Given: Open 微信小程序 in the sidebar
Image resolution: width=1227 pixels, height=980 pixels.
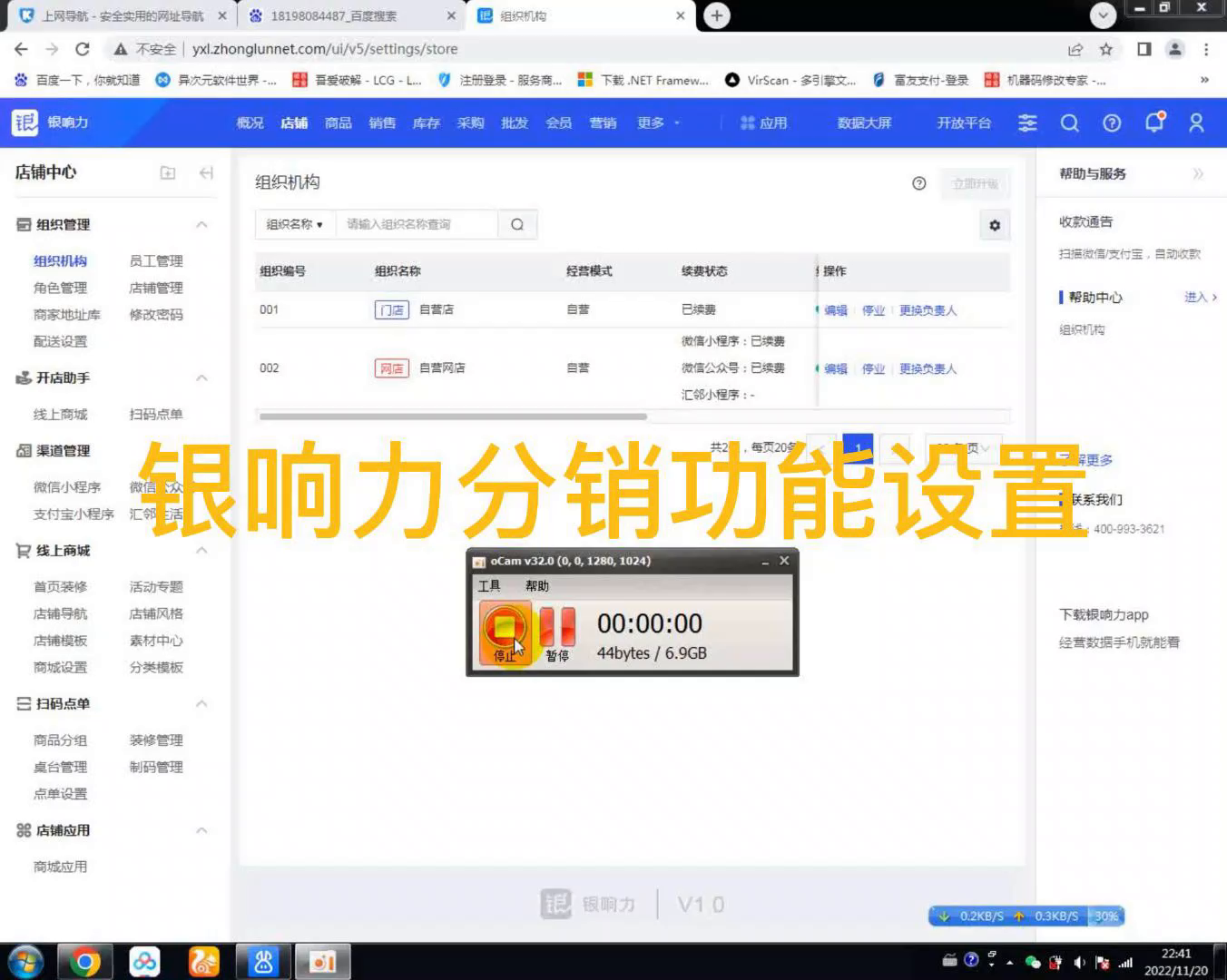Looking at the screenshot, I should pos(67,487).
